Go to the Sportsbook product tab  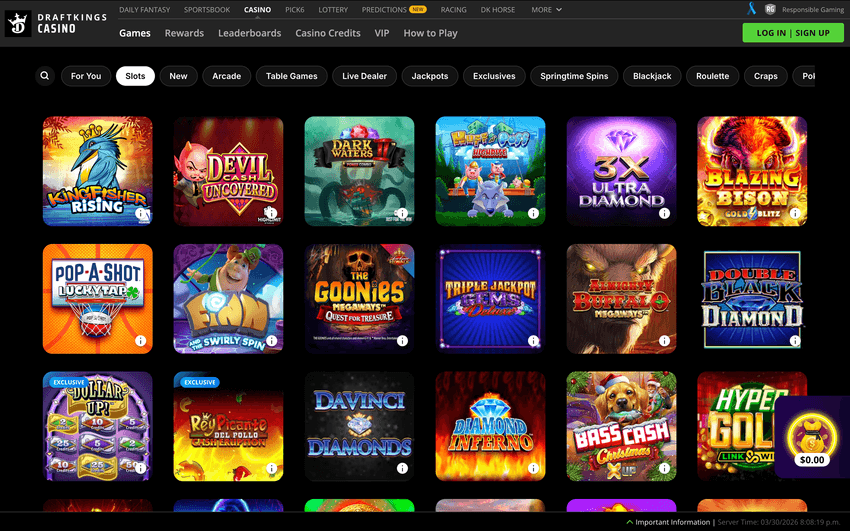pyautogui.click(x=206, y=9)
